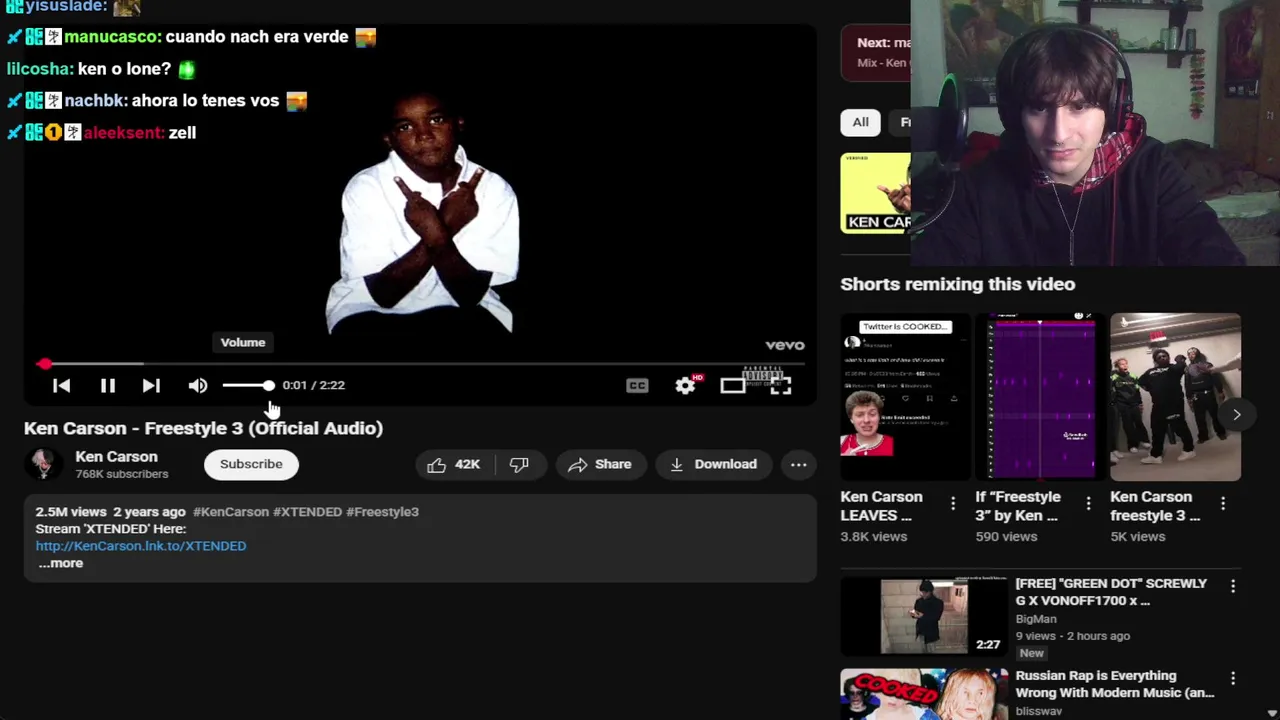Skip to next video in player

(x=151, y=385)
